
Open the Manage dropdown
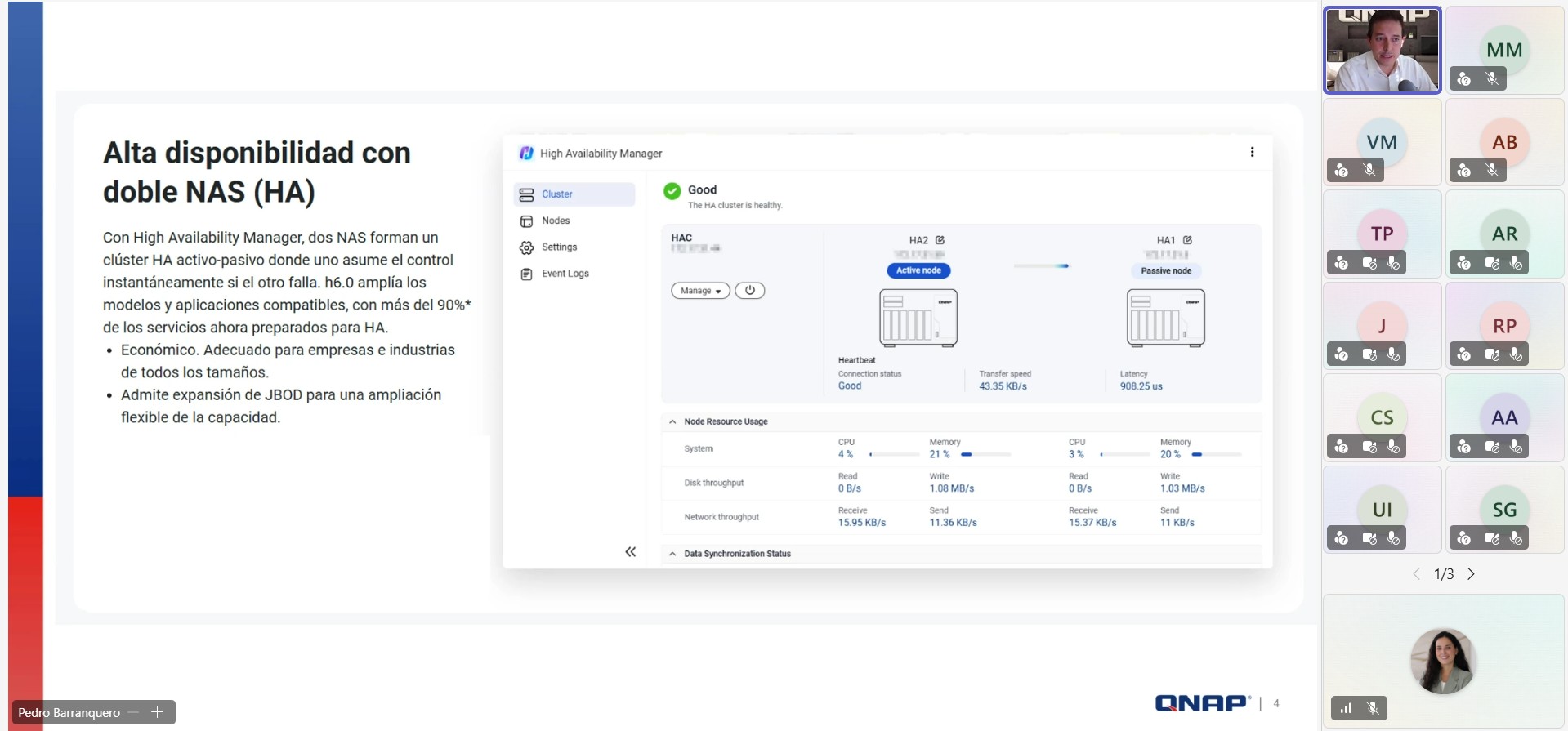tap(700, 291)
